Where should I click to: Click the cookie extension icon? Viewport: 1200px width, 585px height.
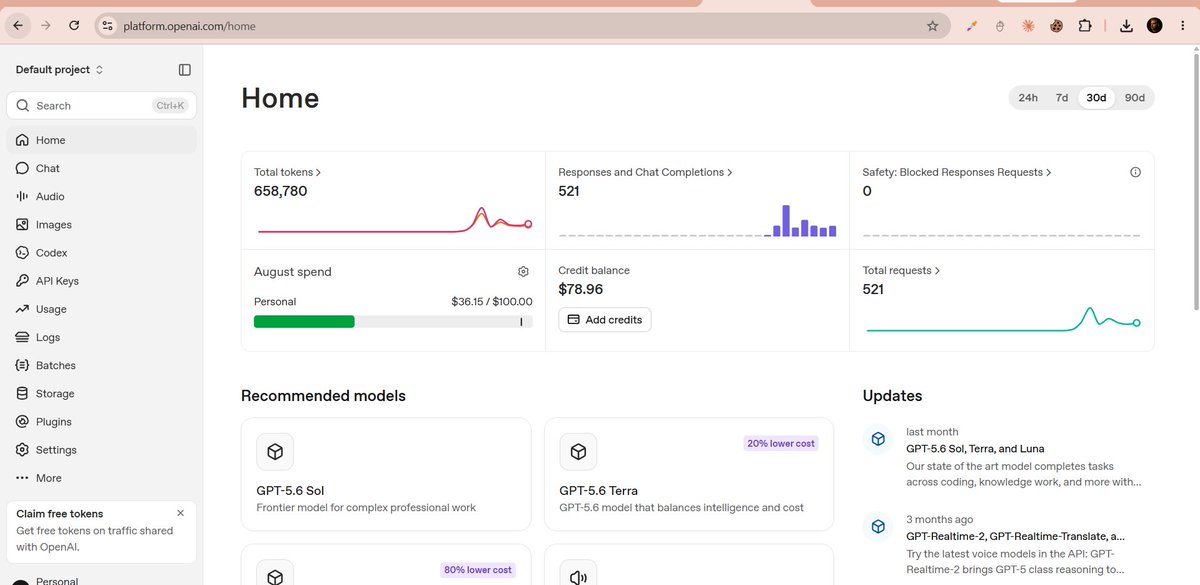[x=1056, y=26]
